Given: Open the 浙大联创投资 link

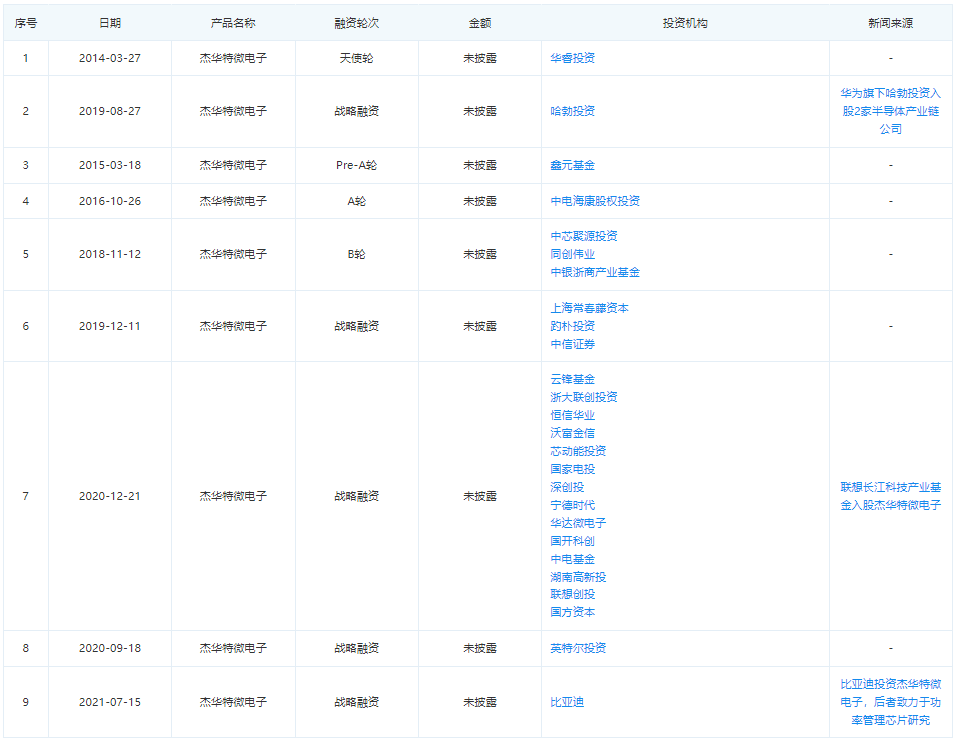Looking at the screenshot, I should [584, 397].
